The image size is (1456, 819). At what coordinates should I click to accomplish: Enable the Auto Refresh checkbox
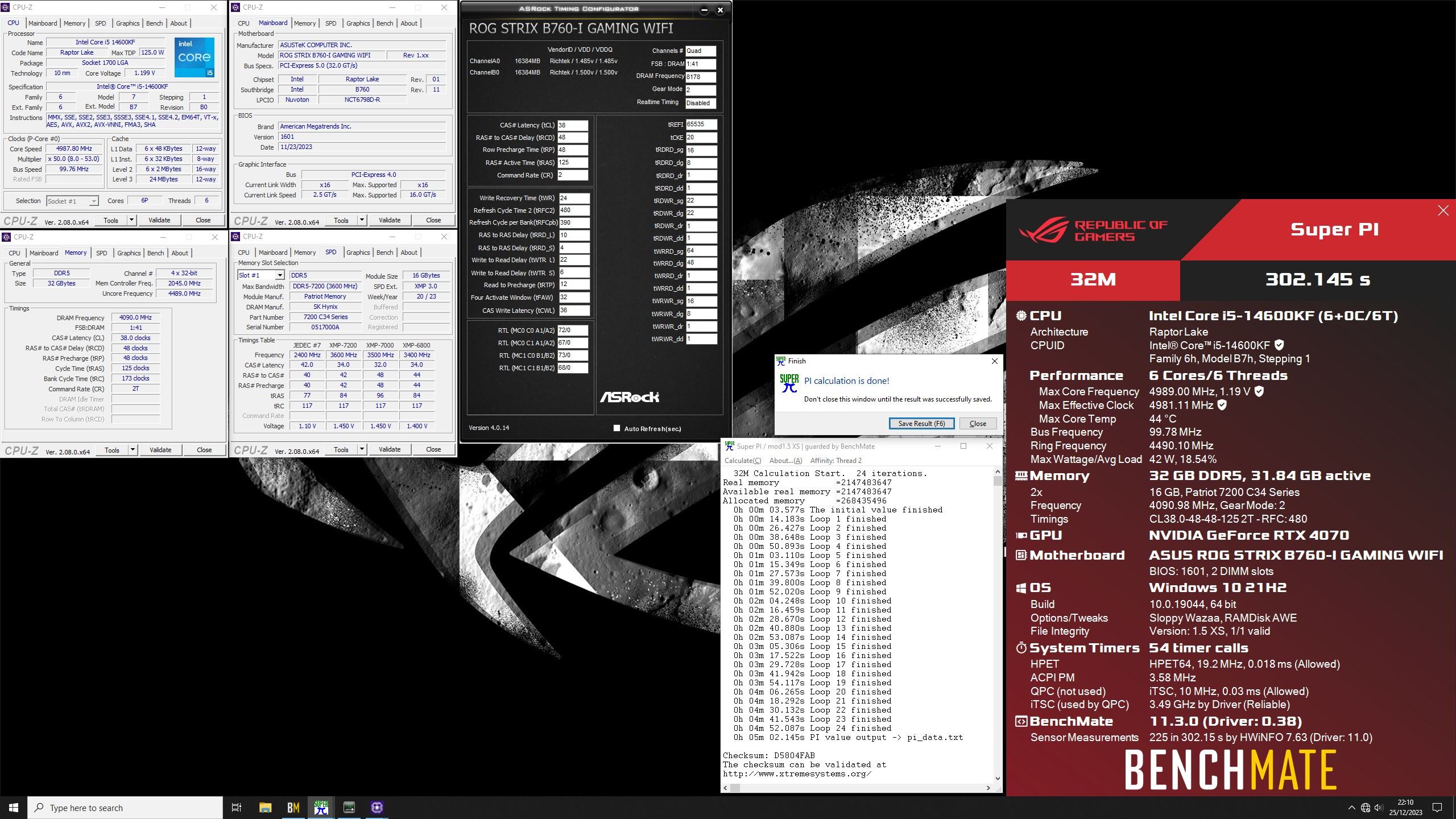(x=617, y=428)
